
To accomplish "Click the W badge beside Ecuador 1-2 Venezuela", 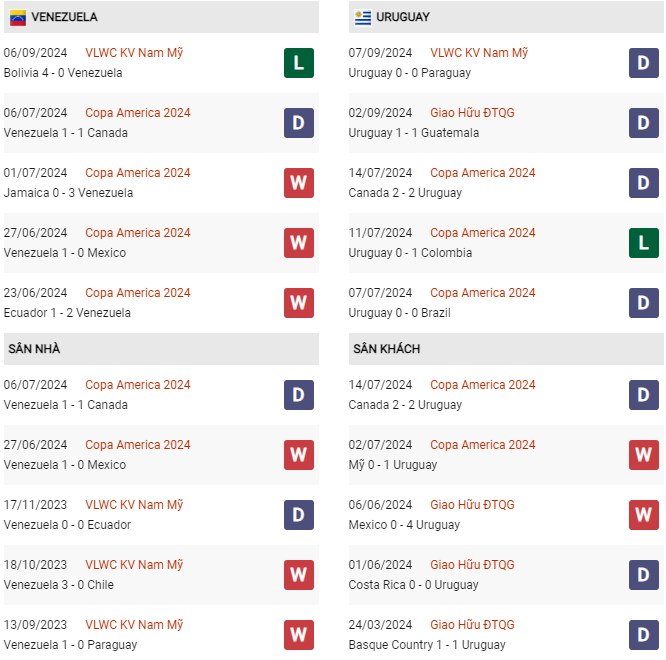I will [299, 303].
